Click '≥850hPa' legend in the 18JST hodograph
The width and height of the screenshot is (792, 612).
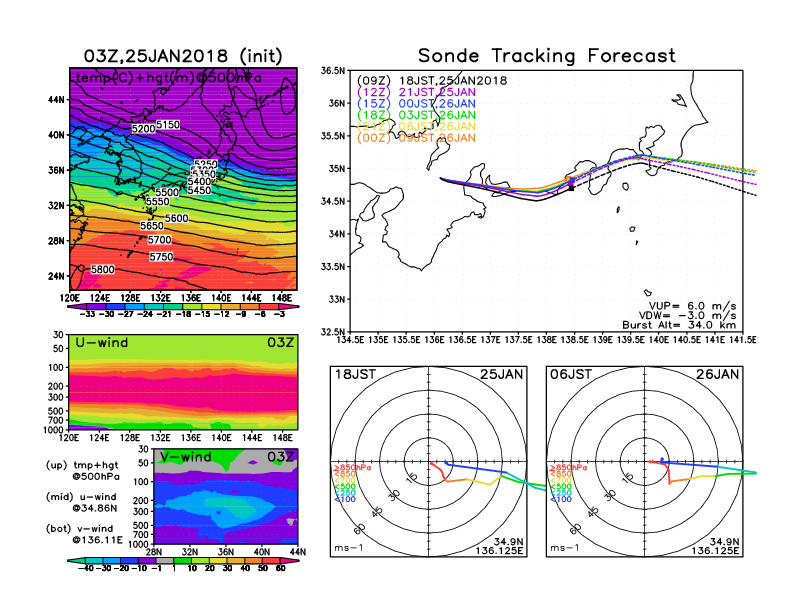[352, 468]
